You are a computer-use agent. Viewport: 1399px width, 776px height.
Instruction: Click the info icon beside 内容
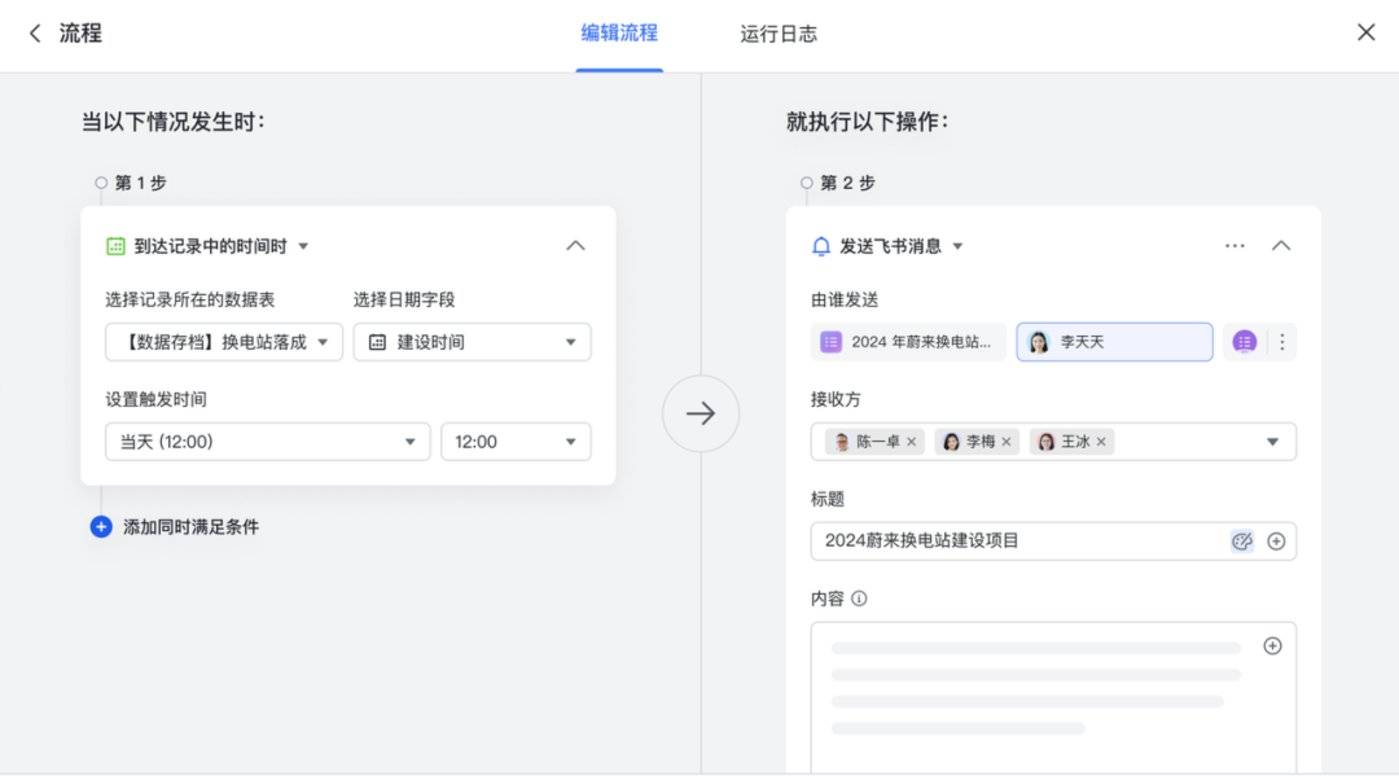click(x=859, y=599)
